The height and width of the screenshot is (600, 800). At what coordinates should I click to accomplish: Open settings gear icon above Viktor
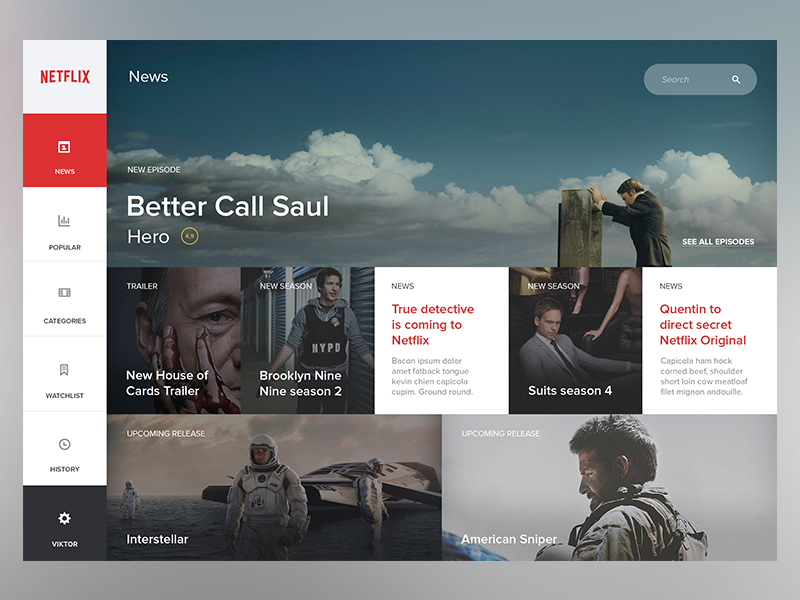(x=64, y=518)
